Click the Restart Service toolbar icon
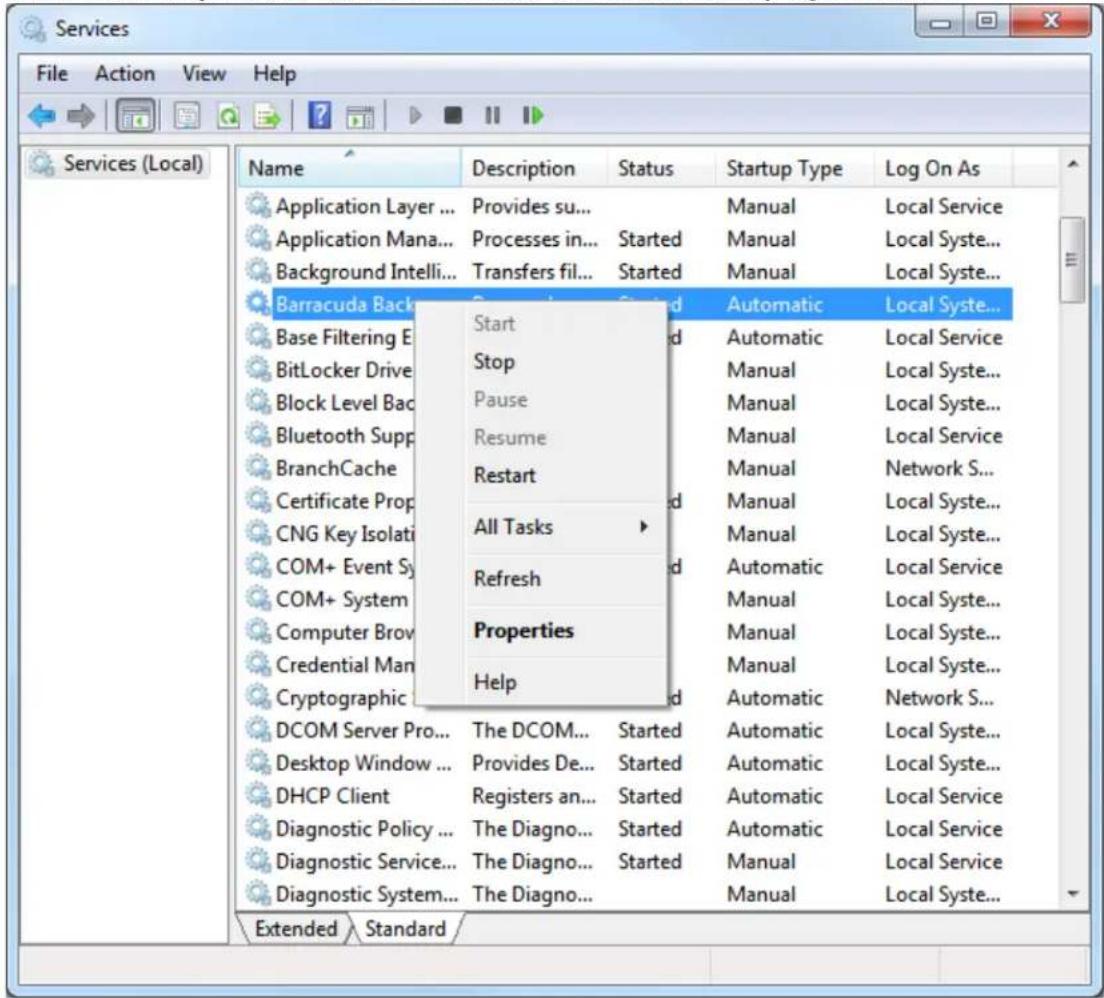This screenshot has height=998, width=1104. [x=533, y=115]
